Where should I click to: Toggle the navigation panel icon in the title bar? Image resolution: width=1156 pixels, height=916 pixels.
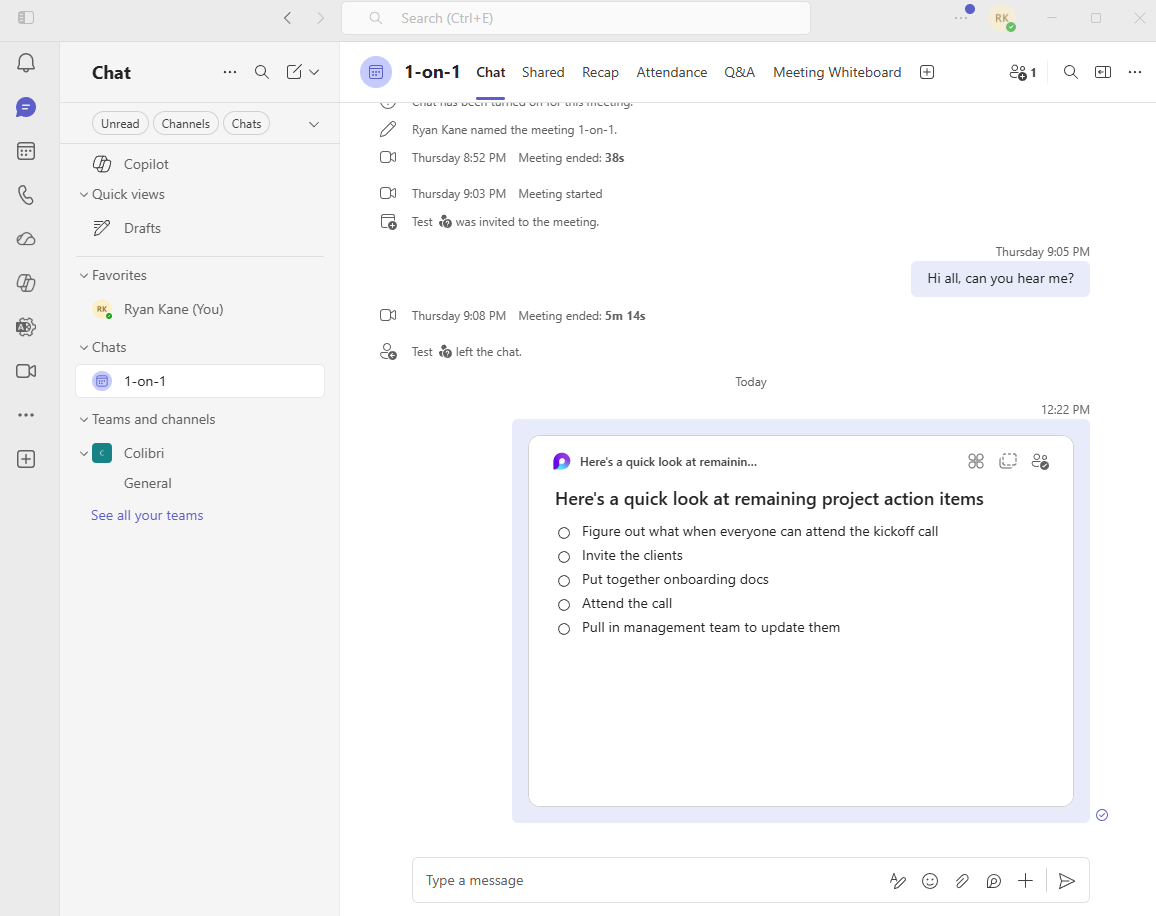[26, 18]
